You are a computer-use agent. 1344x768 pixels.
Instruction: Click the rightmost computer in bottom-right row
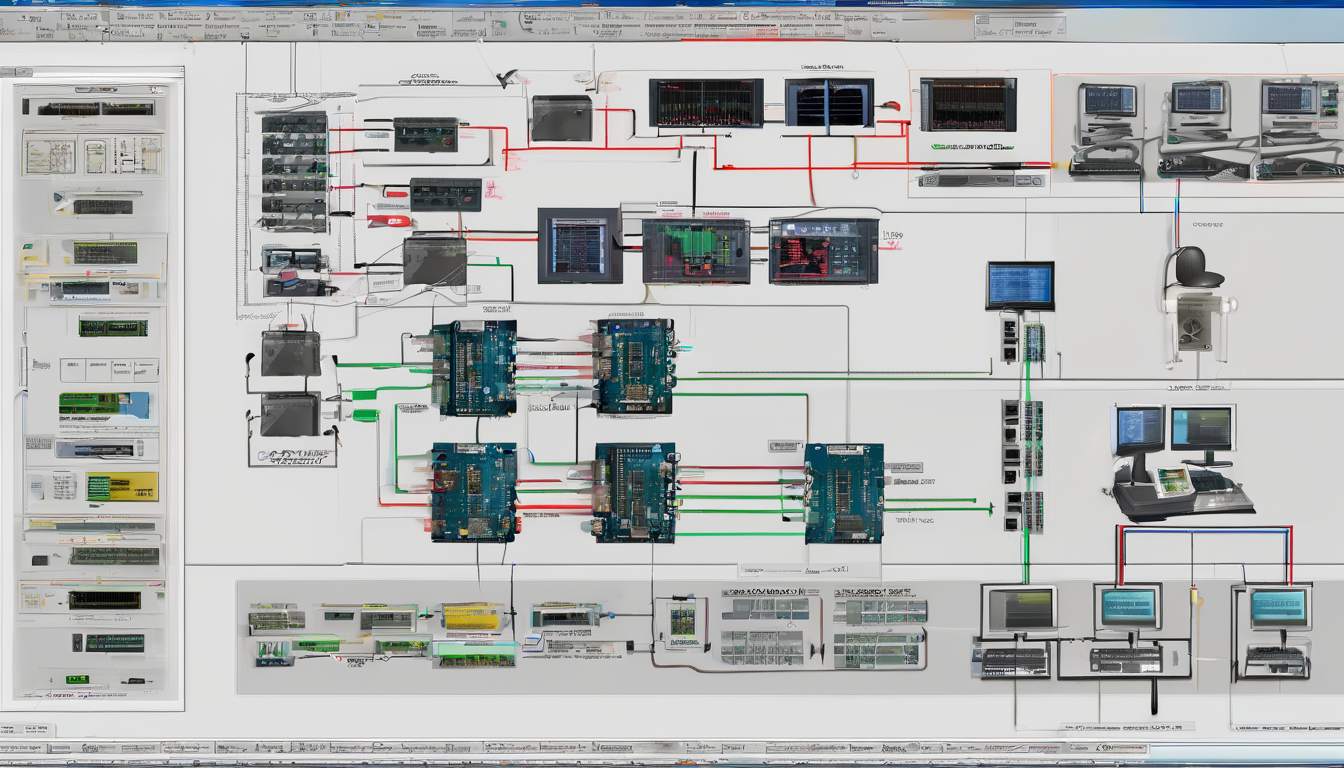[1276, 631]
